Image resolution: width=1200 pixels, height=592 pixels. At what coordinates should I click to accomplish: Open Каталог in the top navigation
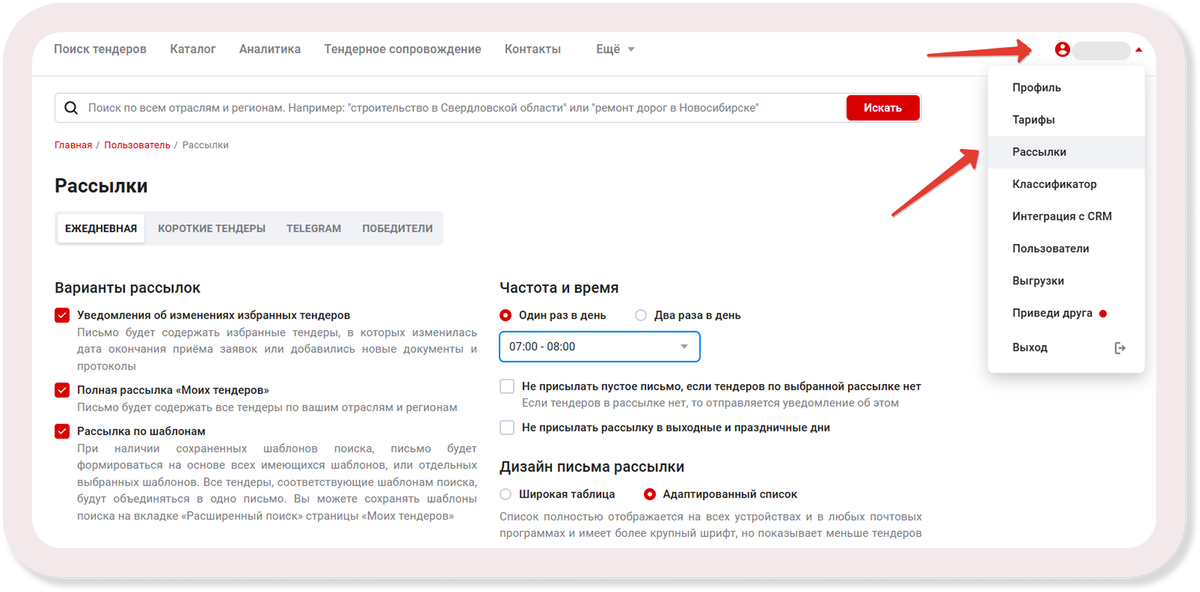(193, 49)
